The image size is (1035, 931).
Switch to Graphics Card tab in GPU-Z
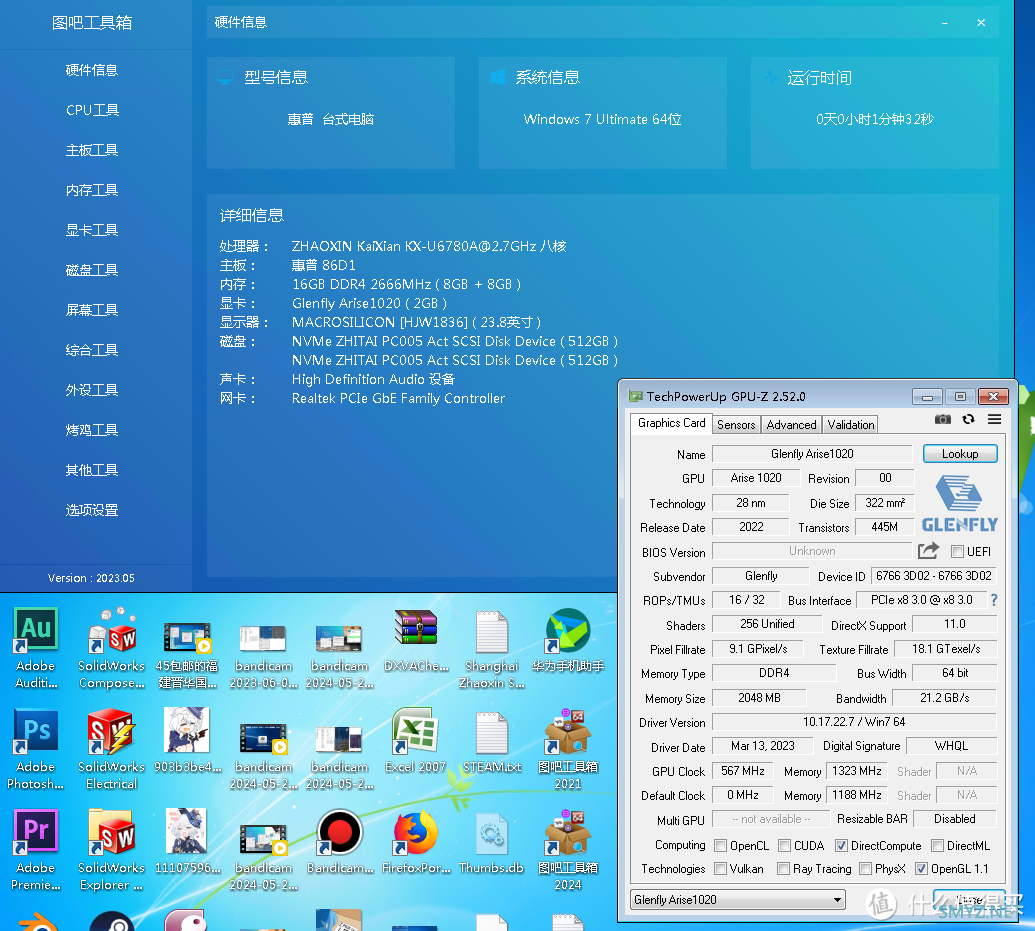671,423
